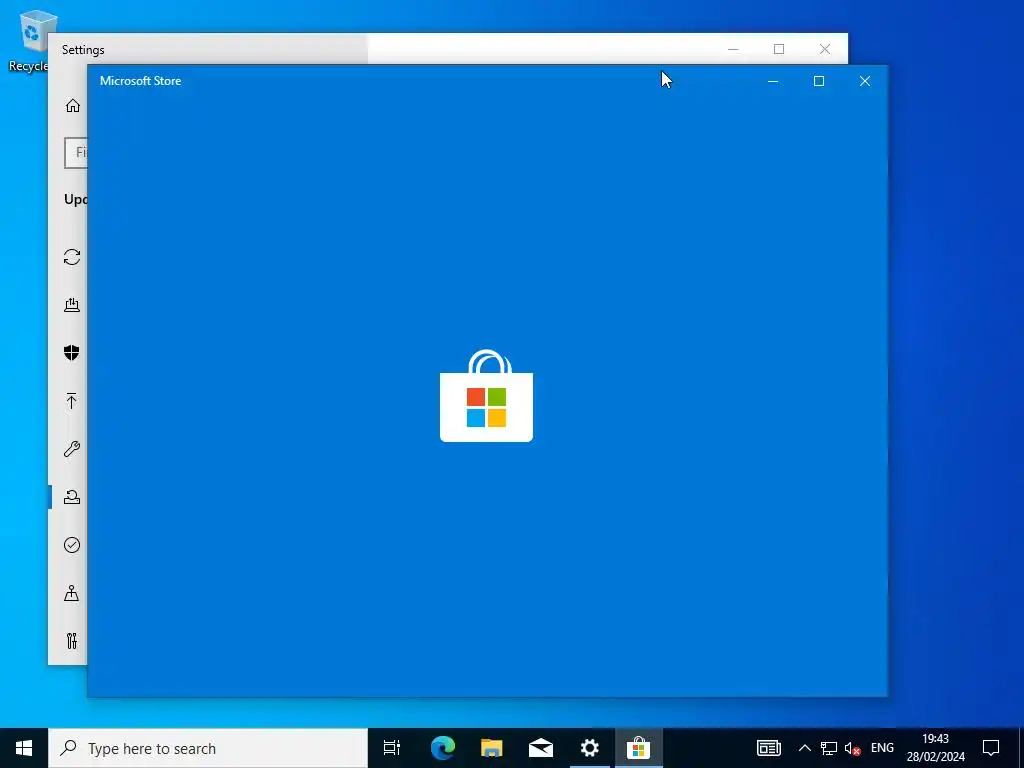Screen dimensions: 1024x768
Task: Select Recovery icon in Settings sidebar
Action: pyautogui.click(x=72, y=496)
